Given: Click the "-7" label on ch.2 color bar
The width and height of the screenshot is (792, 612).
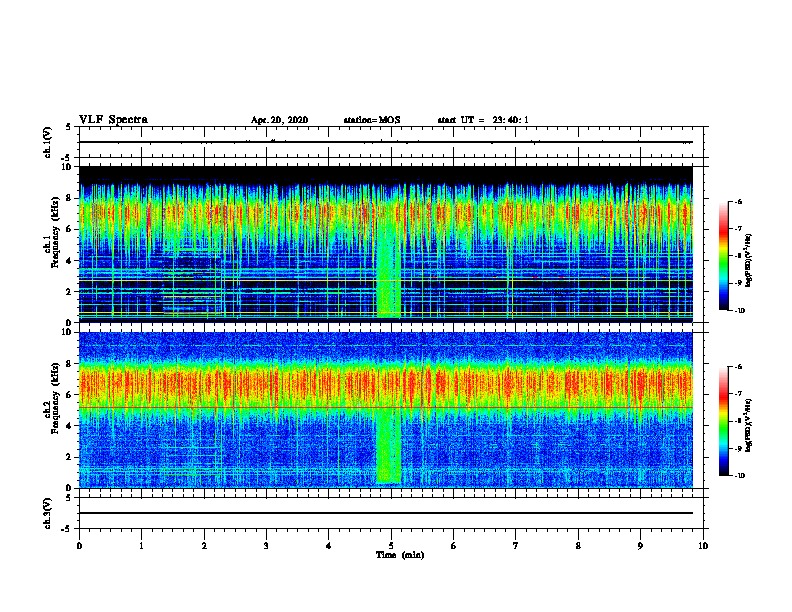Looking at the screenshot, I should click(x=738, y=394).
